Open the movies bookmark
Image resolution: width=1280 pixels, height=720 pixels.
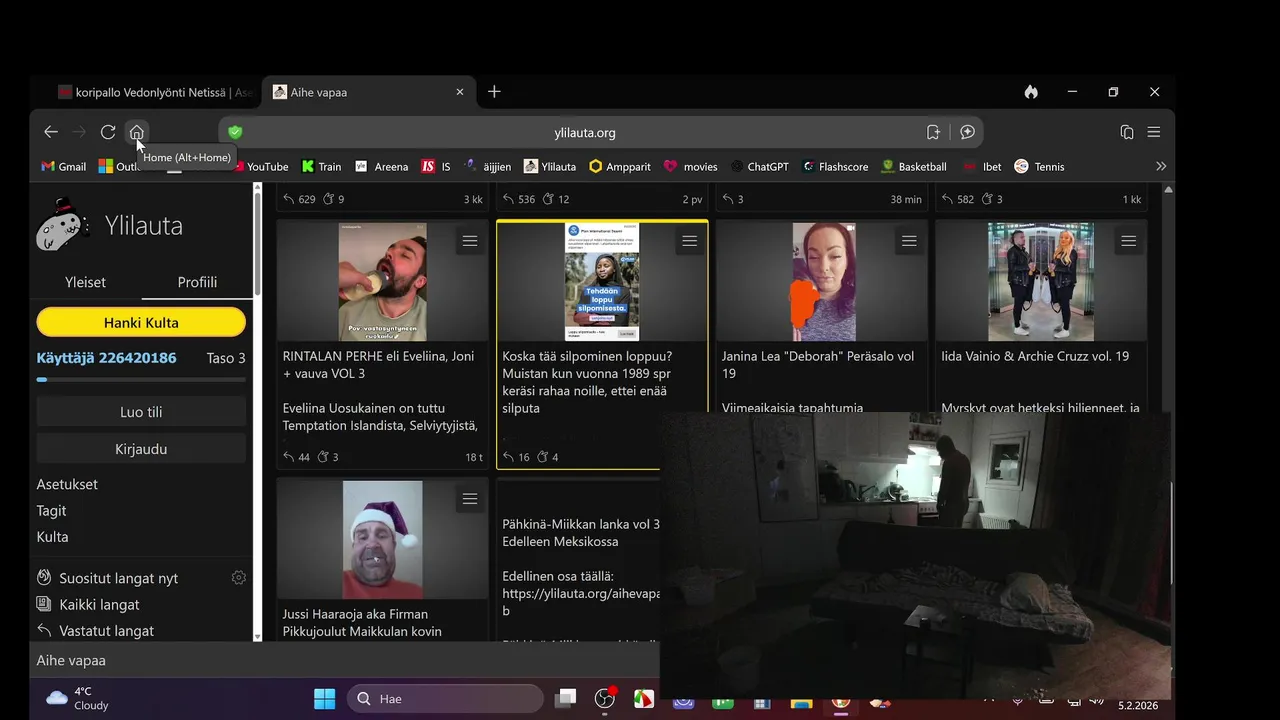tap(691, 167)
